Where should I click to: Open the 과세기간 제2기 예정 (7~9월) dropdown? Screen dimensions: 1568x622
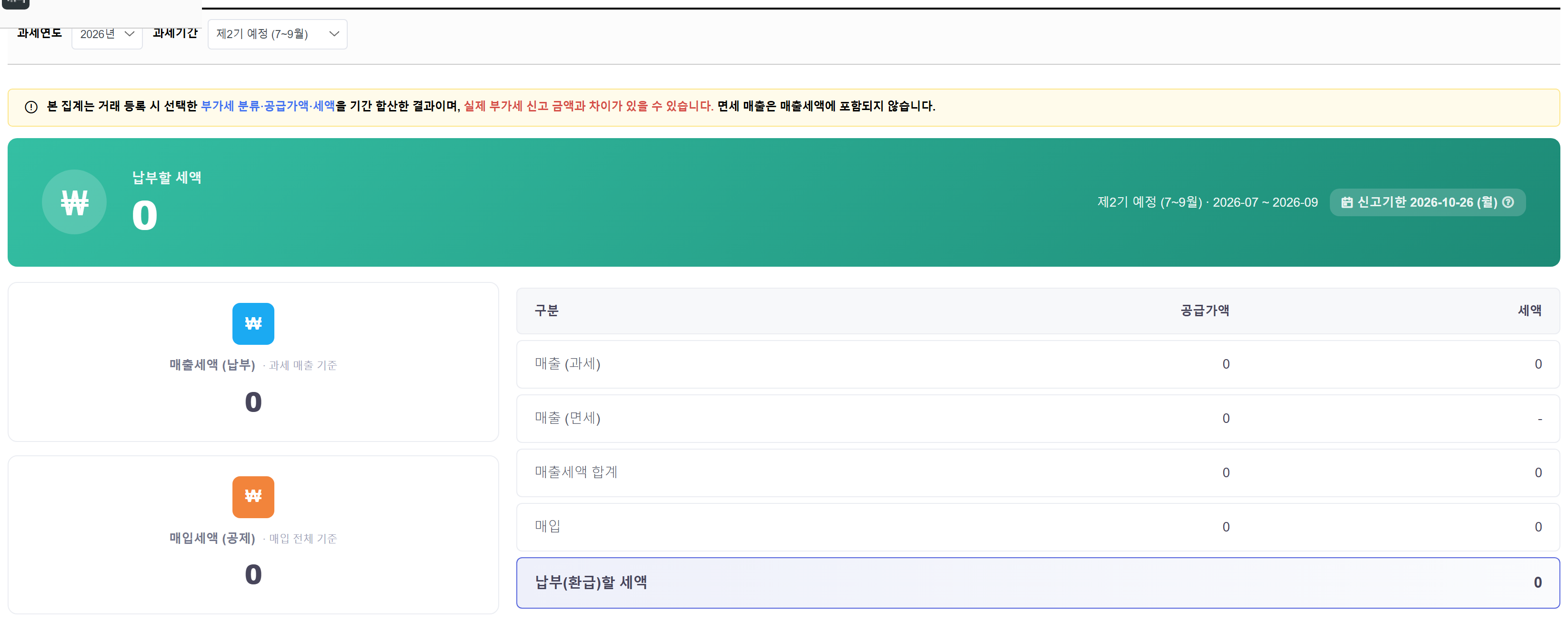pyautogui.click(x=277, y=34)
